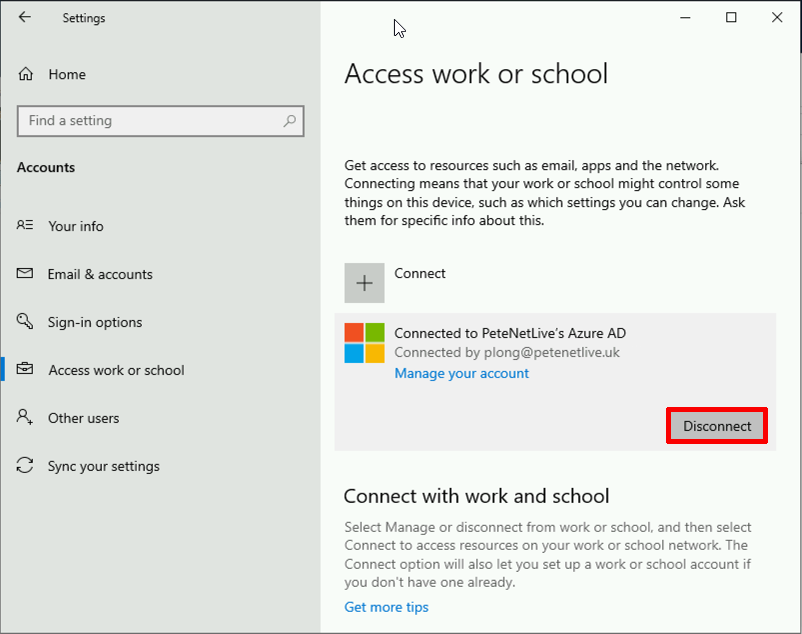Select the Connected to PeteNetLive's Azure AD entry
The image size is (802, 634).
coord(555,382)
